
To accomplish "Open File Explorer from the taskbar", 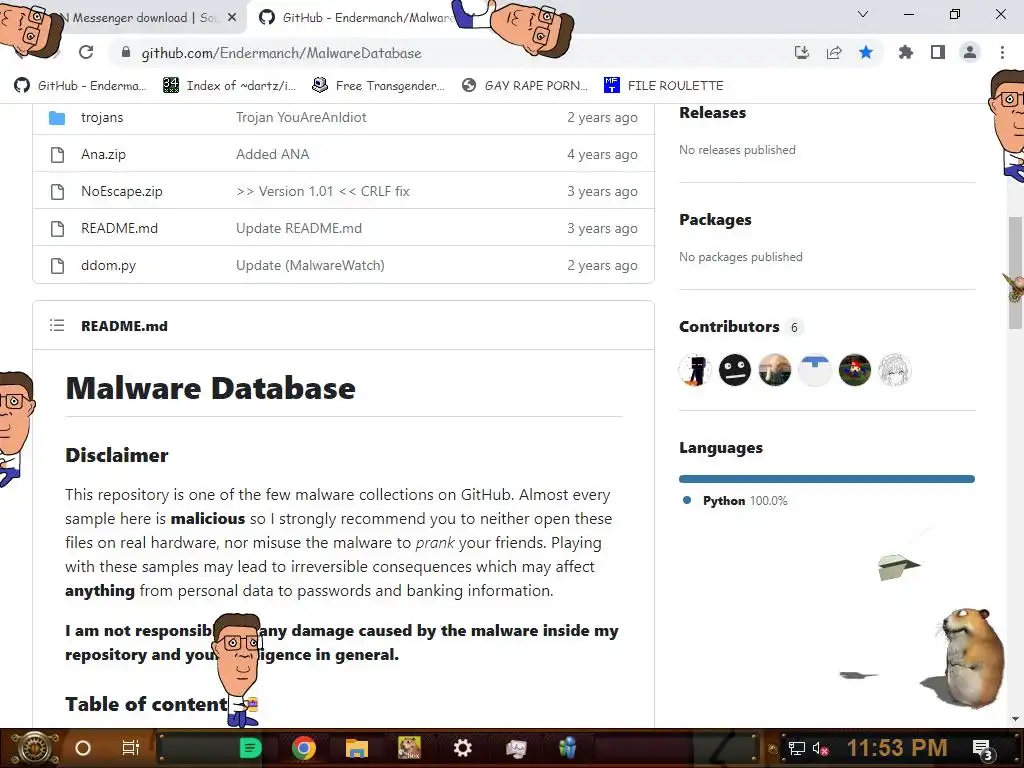I will [357, 748].
